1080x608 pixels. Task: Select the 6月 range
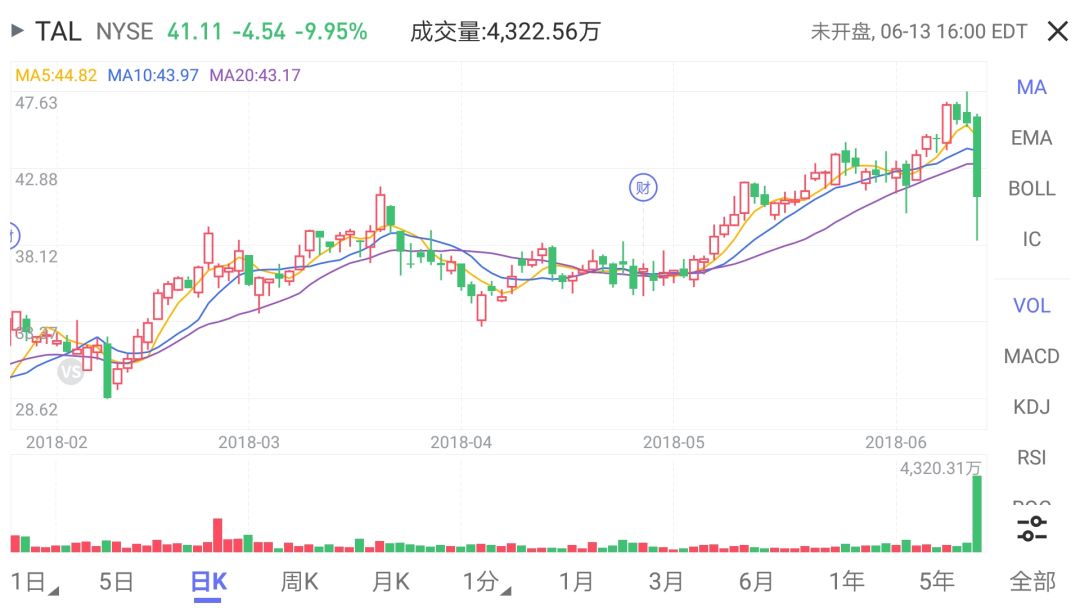pos(756,582)
